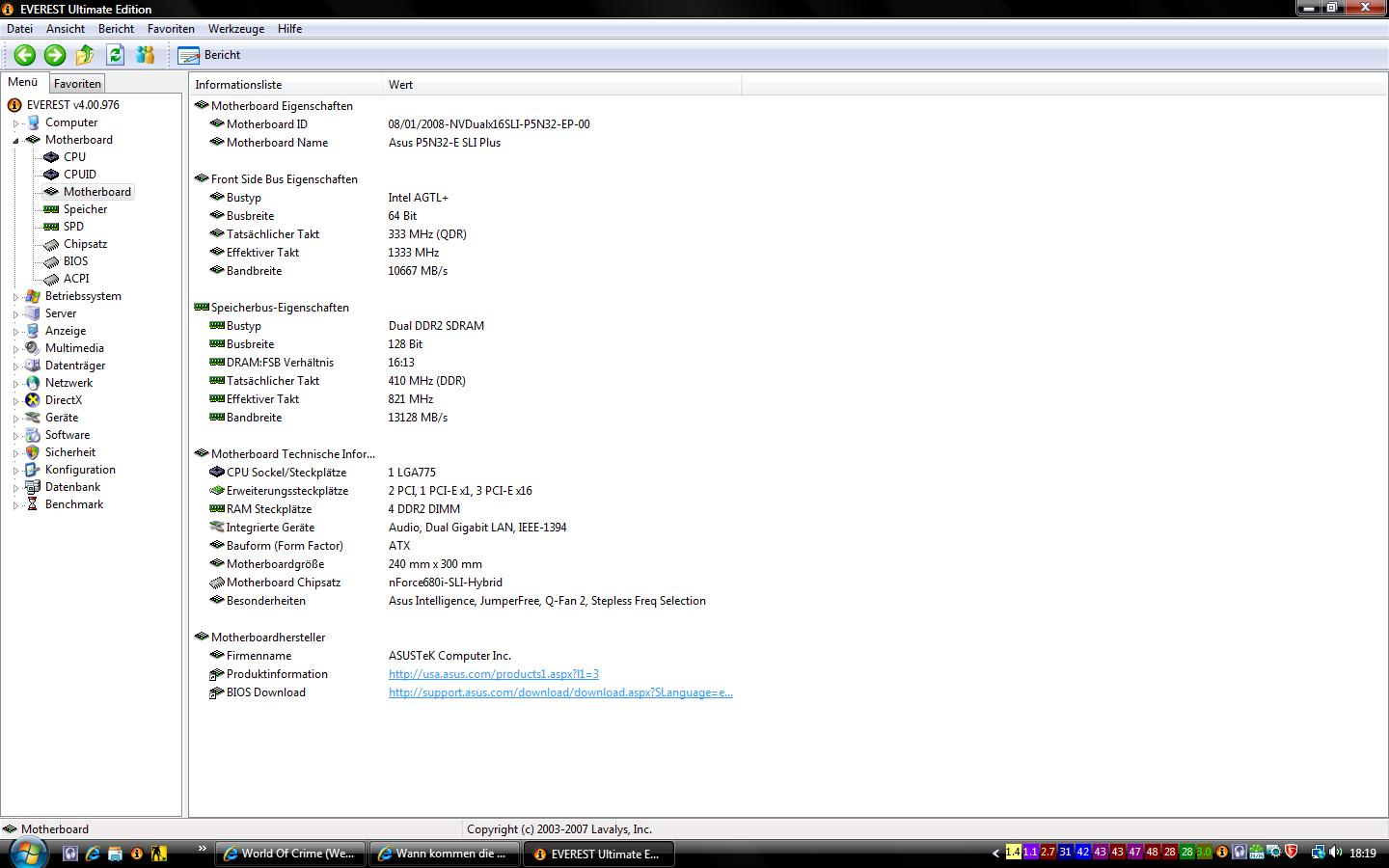Select the Erweiterungssteckplätze row
1389x868 pixels.
click(465, 491)
